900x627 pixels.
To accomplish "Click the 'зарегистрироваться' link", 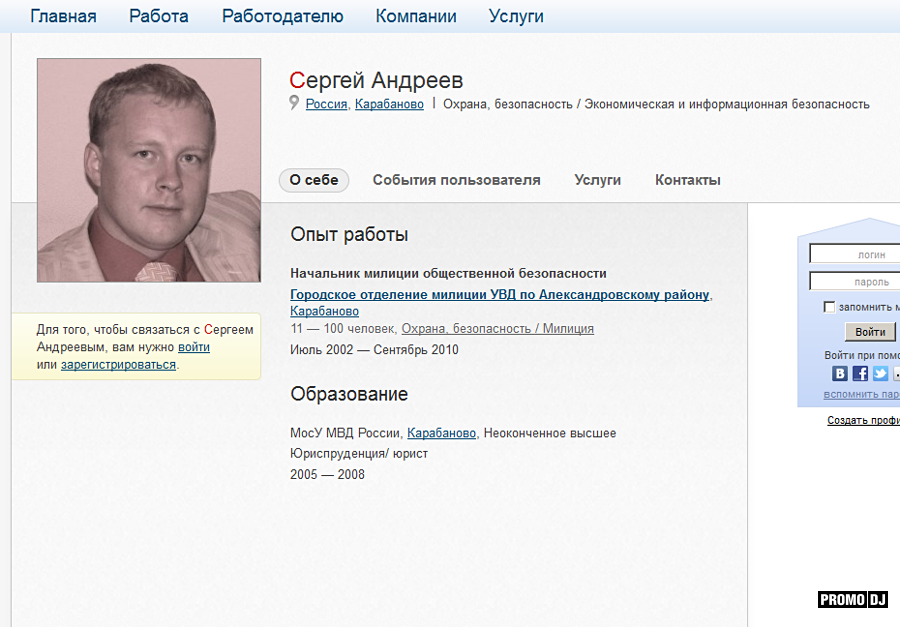I will pos(118,365).
